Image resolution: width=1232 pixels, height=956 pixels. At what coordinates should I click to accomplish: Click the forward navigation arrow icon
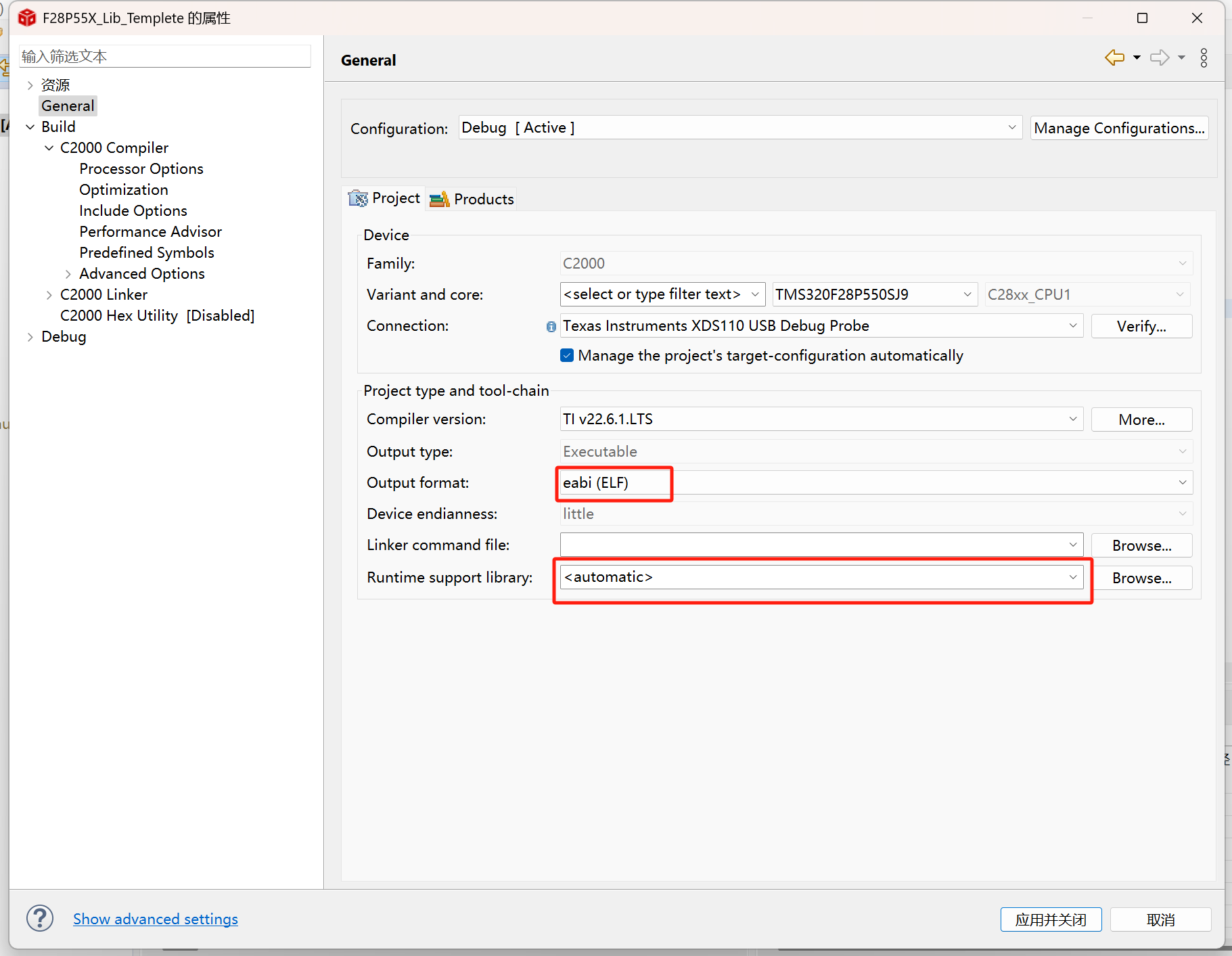1160,58
